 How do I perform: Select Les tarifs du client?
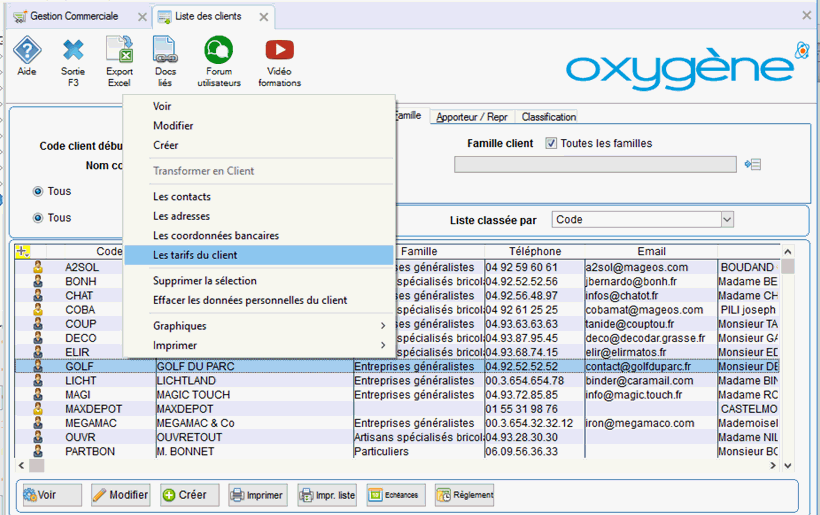(259, 255)
